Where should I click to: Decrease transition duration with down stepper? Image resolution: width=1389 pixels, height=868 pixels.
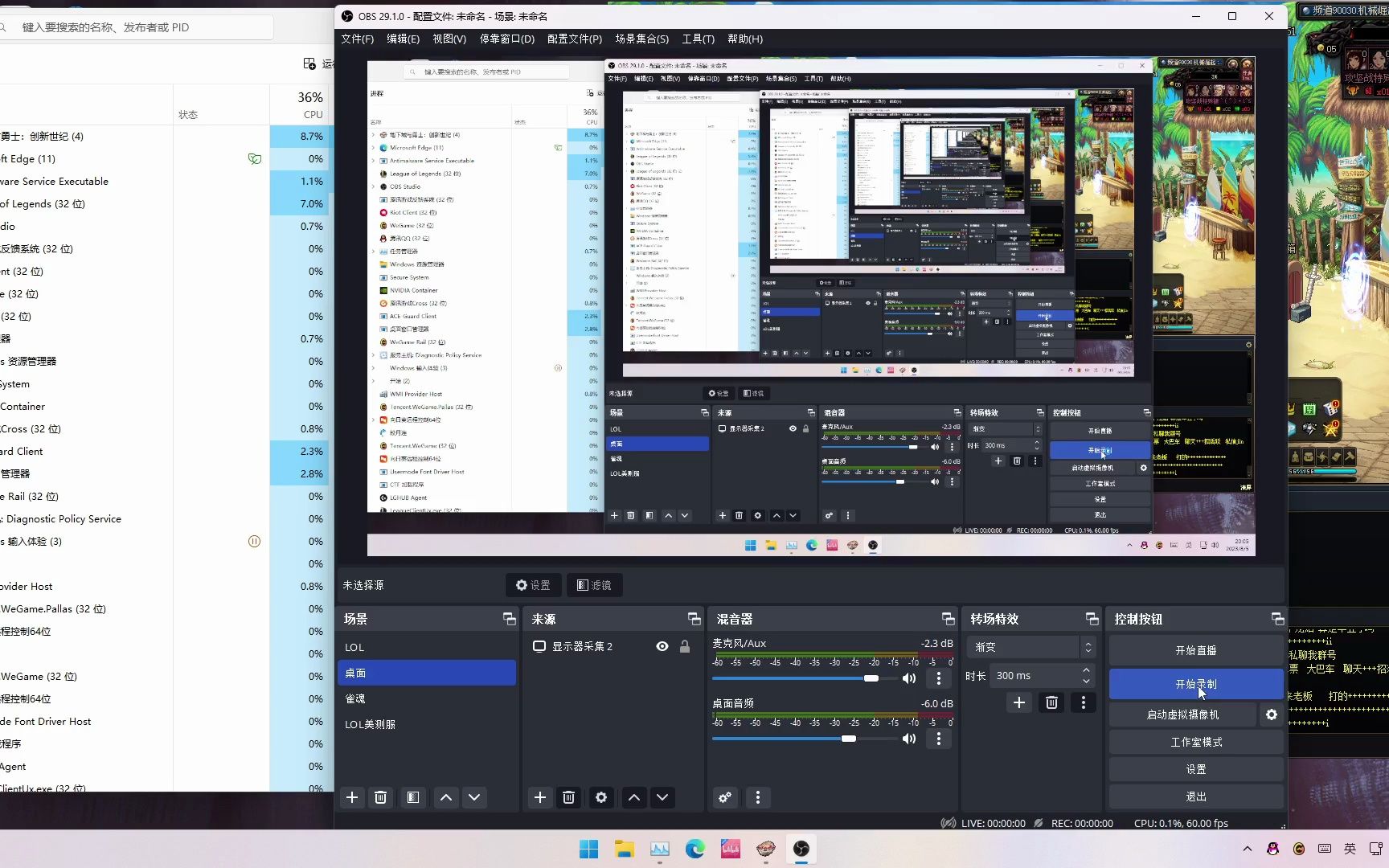(x=1087, y=681)
